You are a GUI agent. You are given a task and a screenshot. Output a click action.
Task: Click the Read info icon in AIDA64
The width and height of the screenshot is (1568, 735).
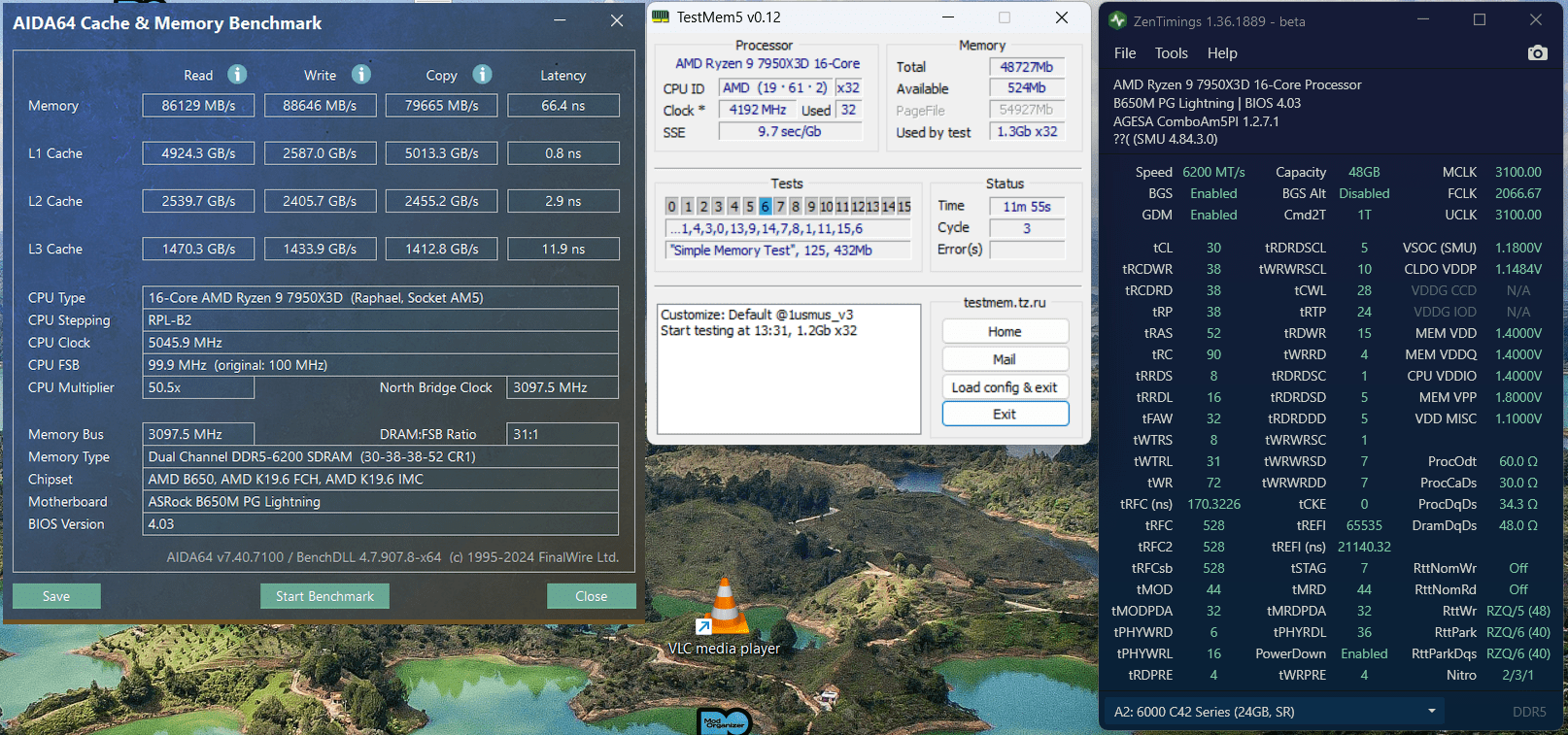click(x=237, y=74)
